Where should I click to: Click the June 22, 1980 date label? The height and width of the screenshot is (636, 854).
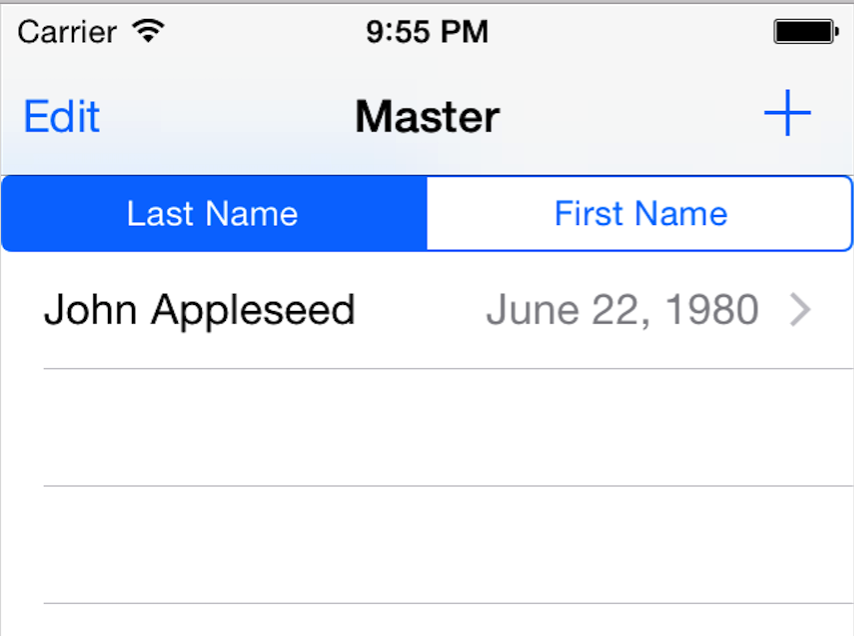click(x=622, y=311)
